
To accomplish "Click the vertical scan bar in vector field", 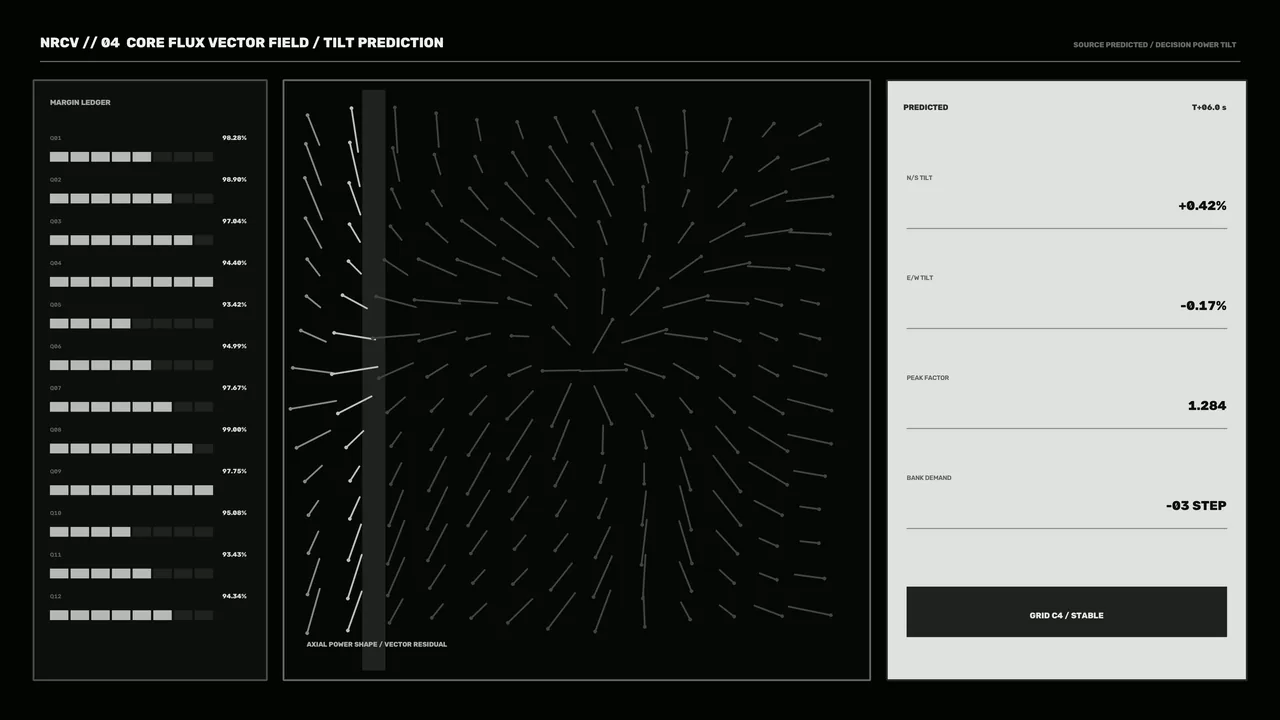I will (x=373, y=380).
